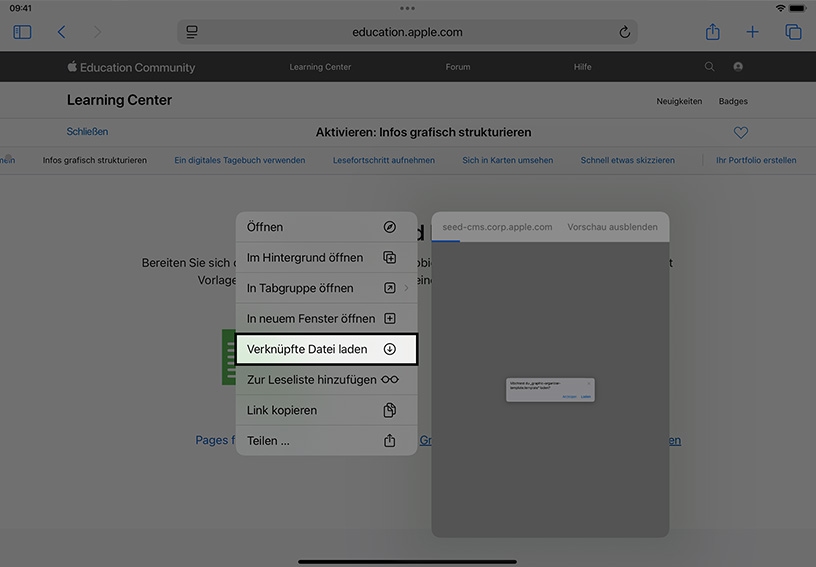Open the Hilfe nav link
This screenshot has height=567, width=816.
click(x=582, y=67)
